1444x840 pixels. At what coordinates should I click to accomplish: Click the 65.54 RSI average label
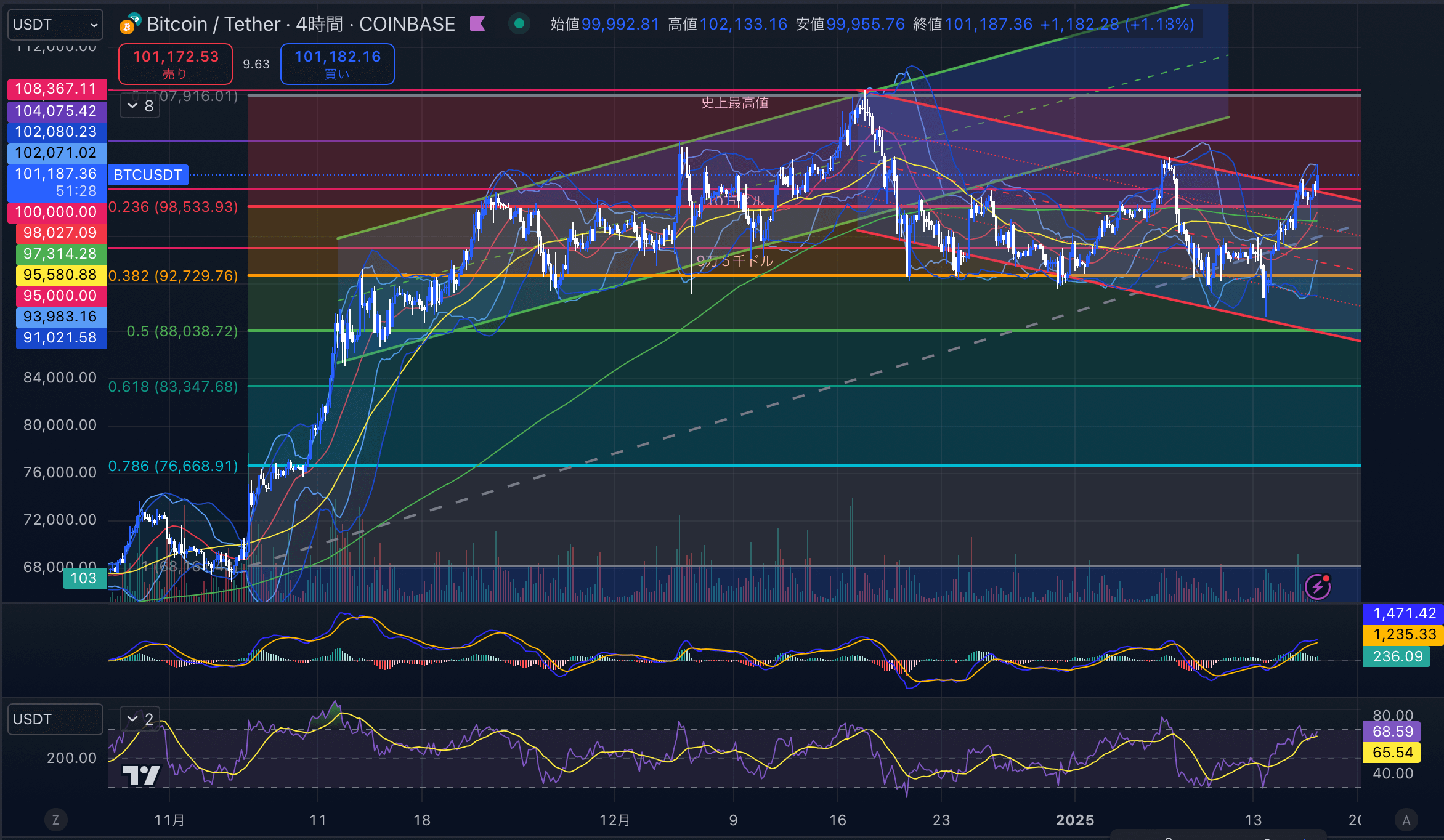(1392, 753)
